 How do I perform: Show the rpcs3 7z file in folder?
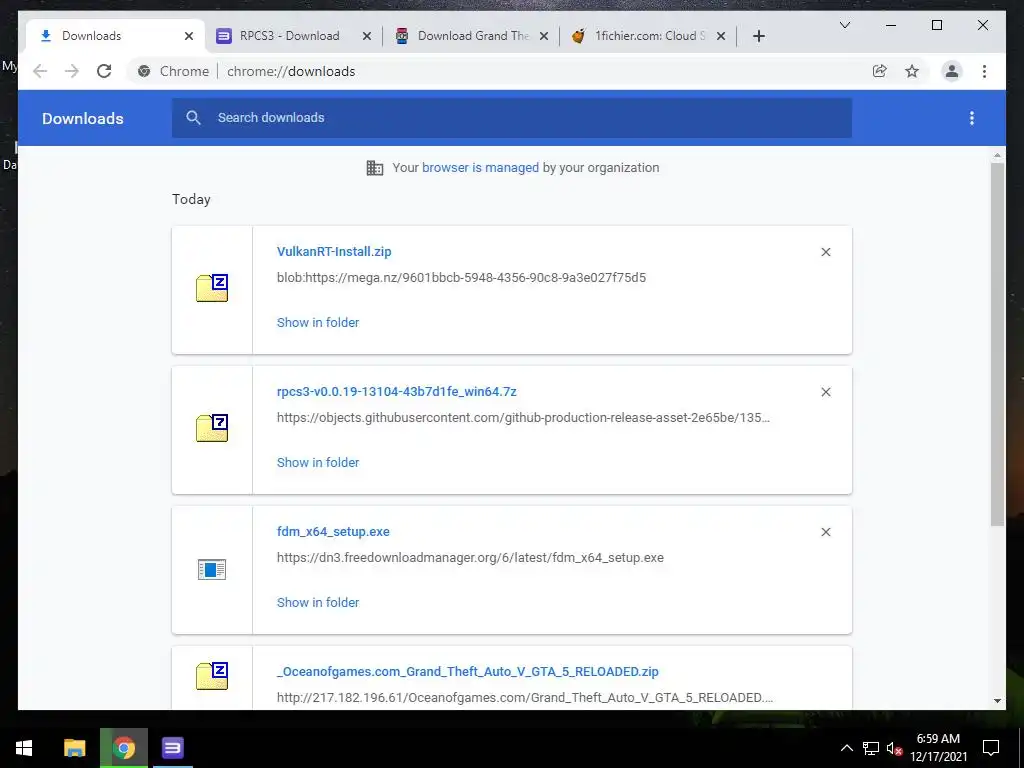click(318, 462)
